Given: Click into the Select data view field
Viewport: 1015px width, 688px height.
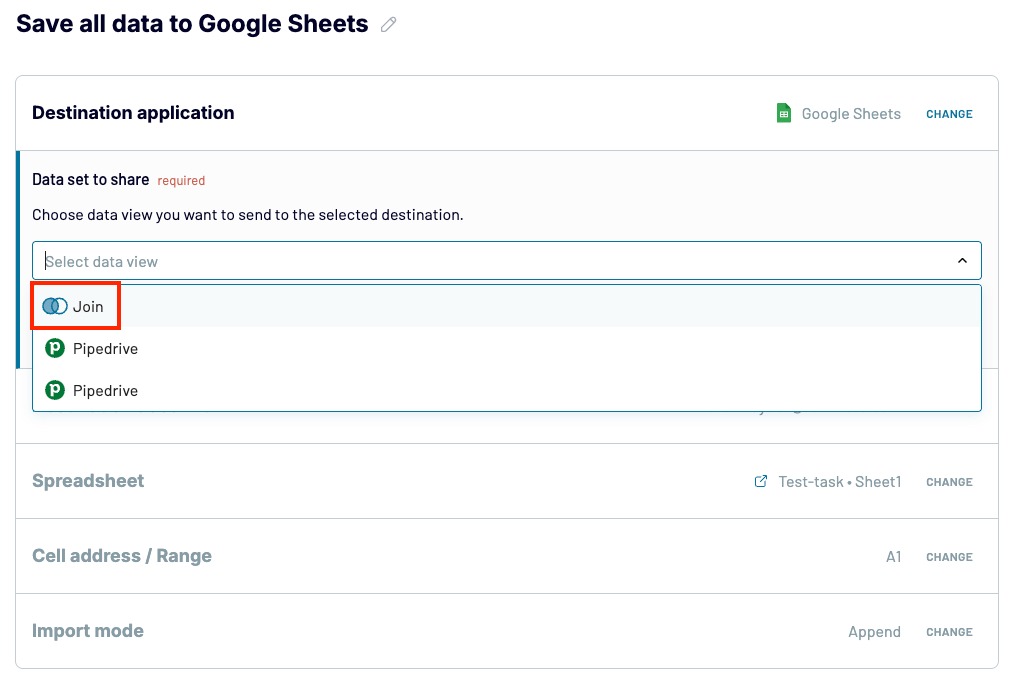Looking at the screenshot, I should [x=507, y=261].
